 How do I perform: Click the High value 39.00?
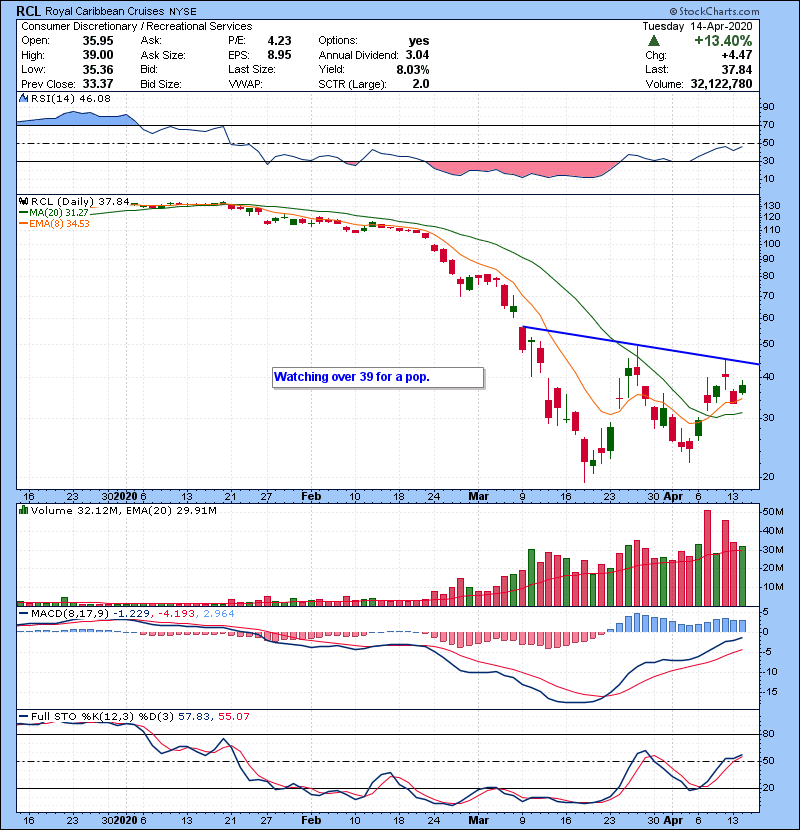click(98, 55)
